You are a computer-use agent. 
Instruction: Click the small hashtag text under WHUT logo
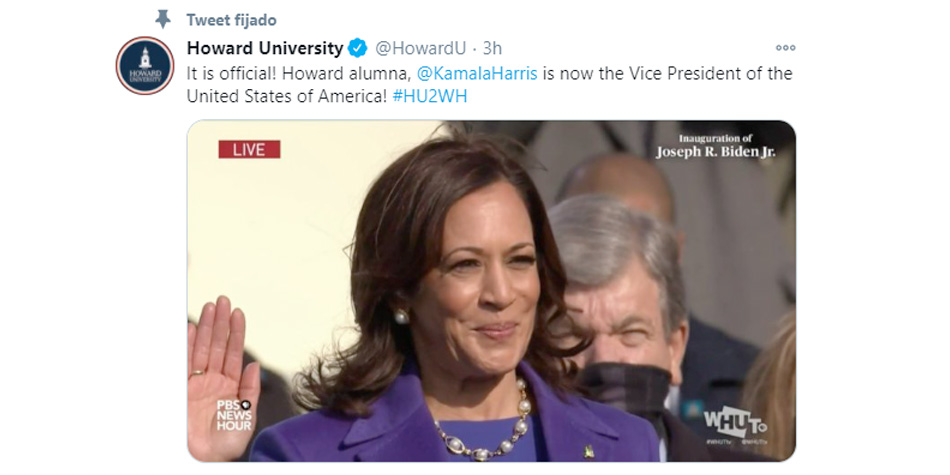tap(735, 440)
